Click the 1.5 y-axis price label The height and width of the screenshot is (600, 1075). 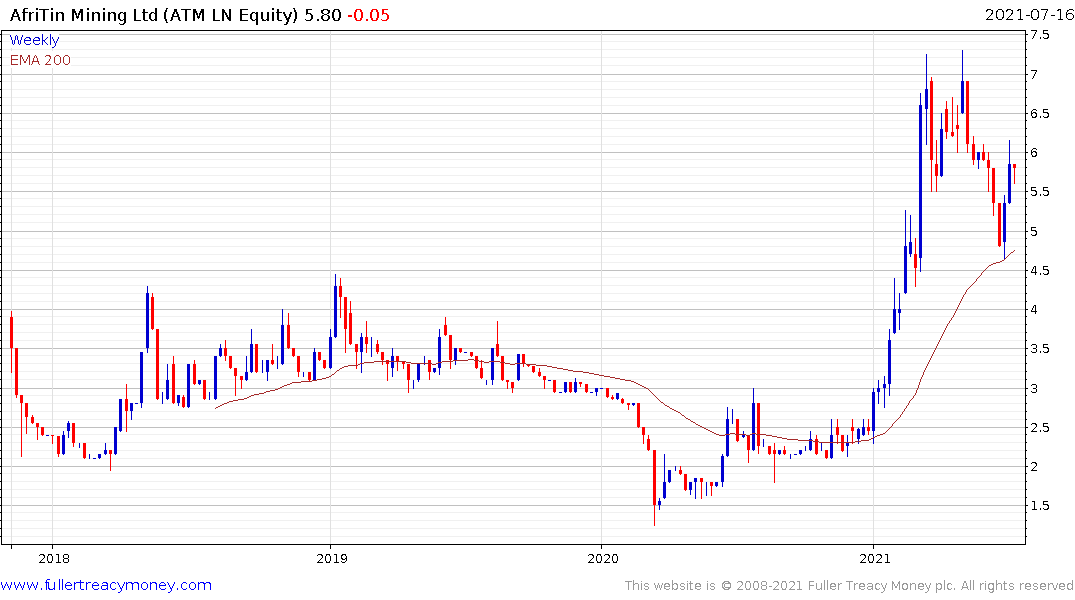[x=1039, y=506]
